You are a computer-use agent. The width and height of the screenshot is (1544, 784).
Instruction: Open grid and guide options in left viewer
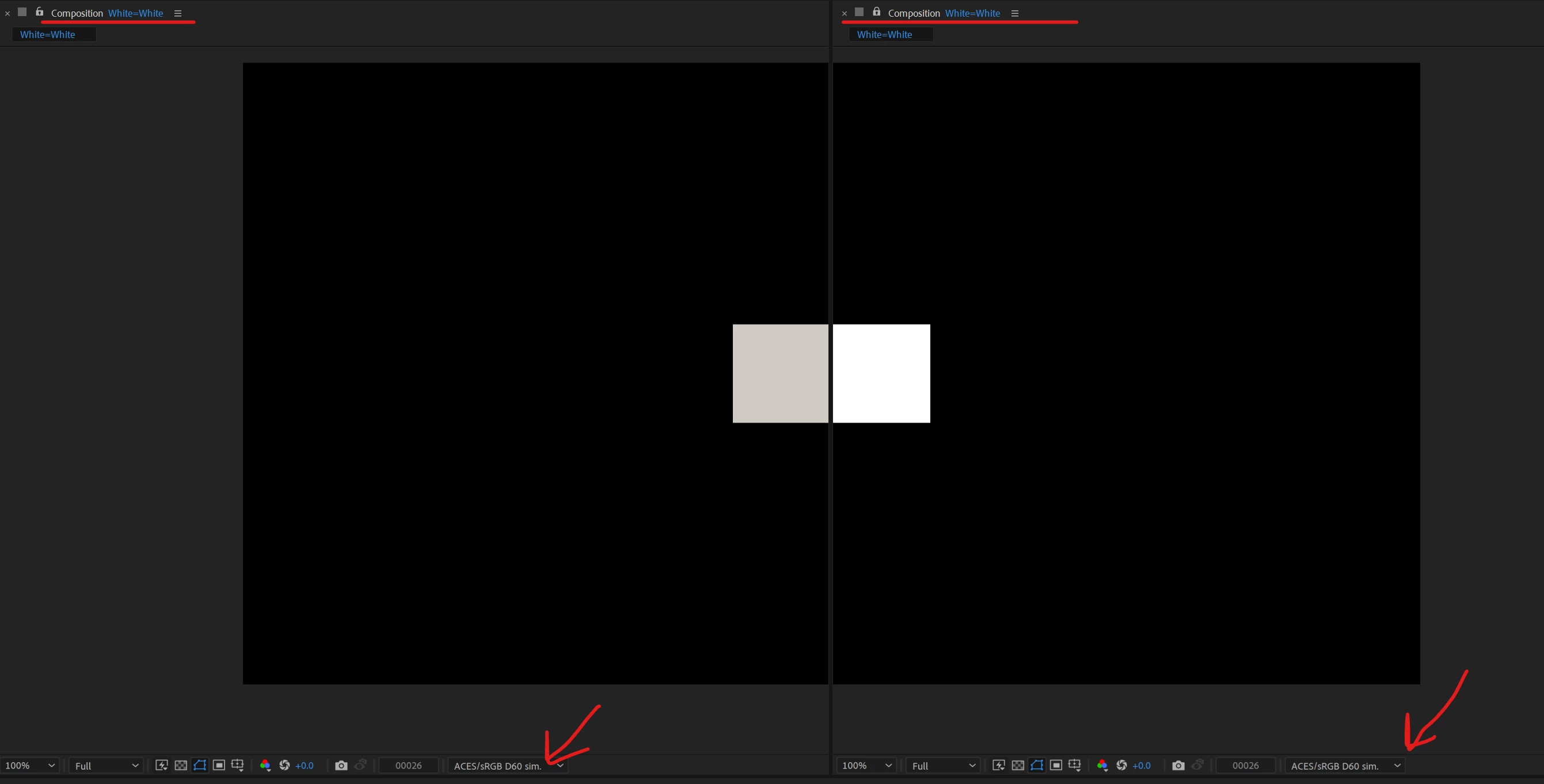coord(238,766)
